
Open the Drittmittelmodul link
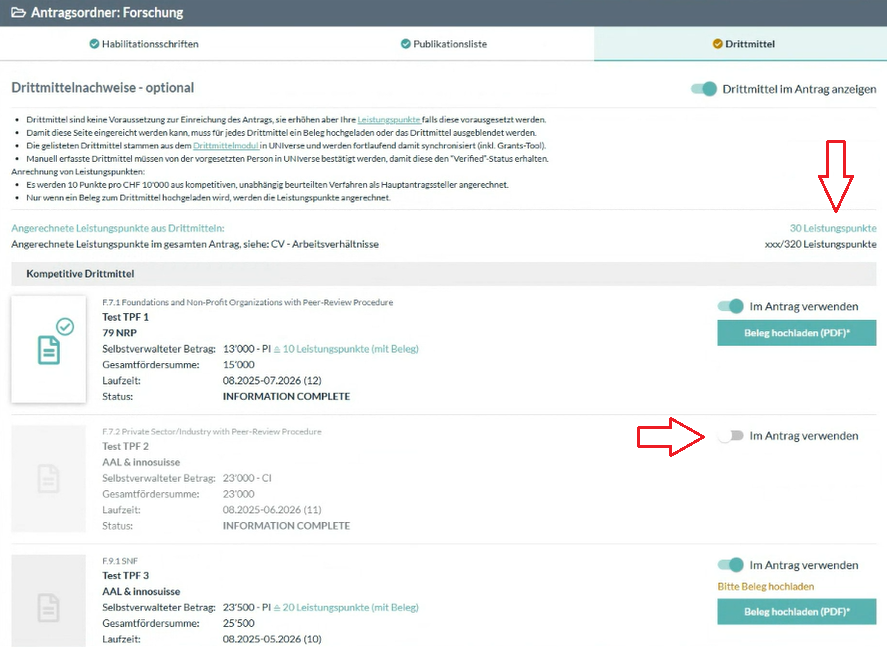coord(225,146)
